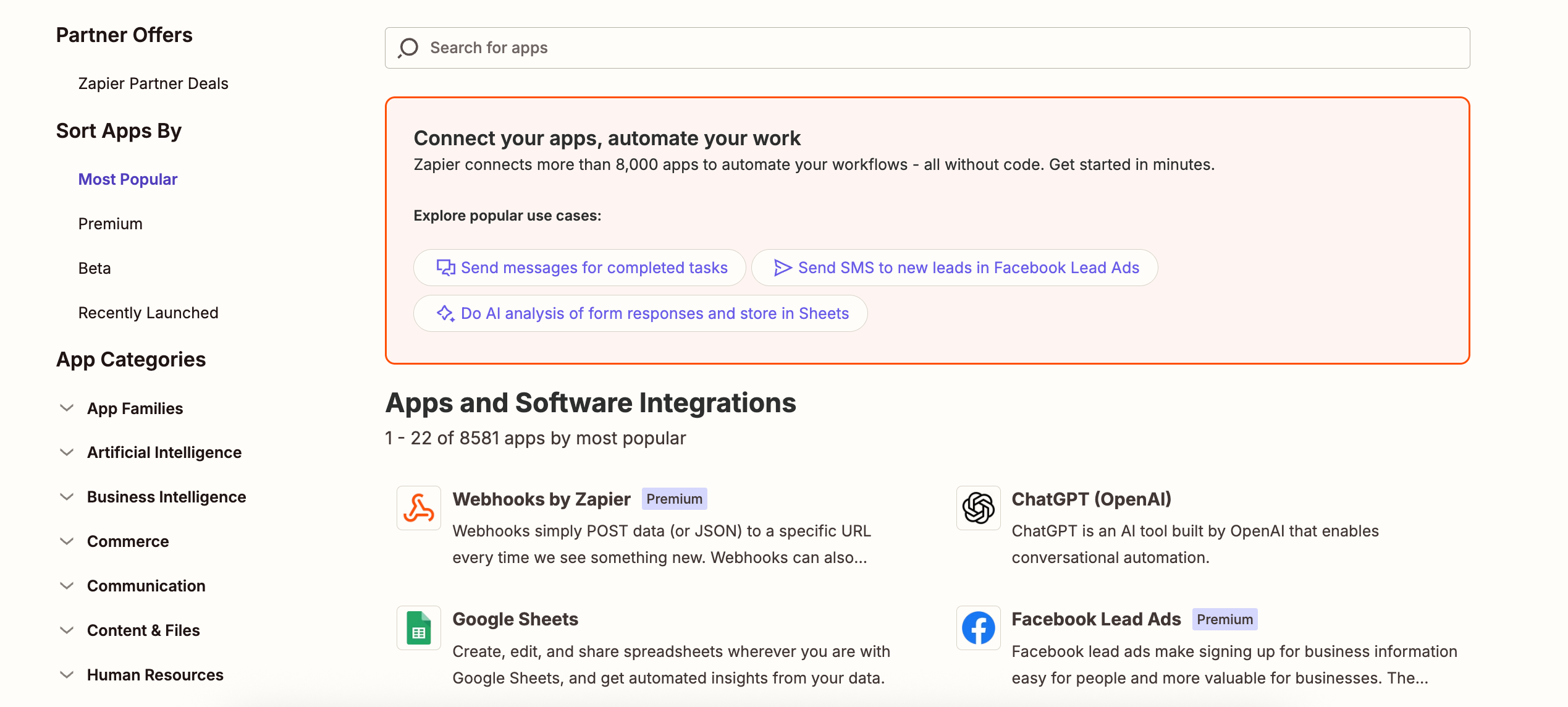Click the Explore popular use cases label

(x=507, y=216)
